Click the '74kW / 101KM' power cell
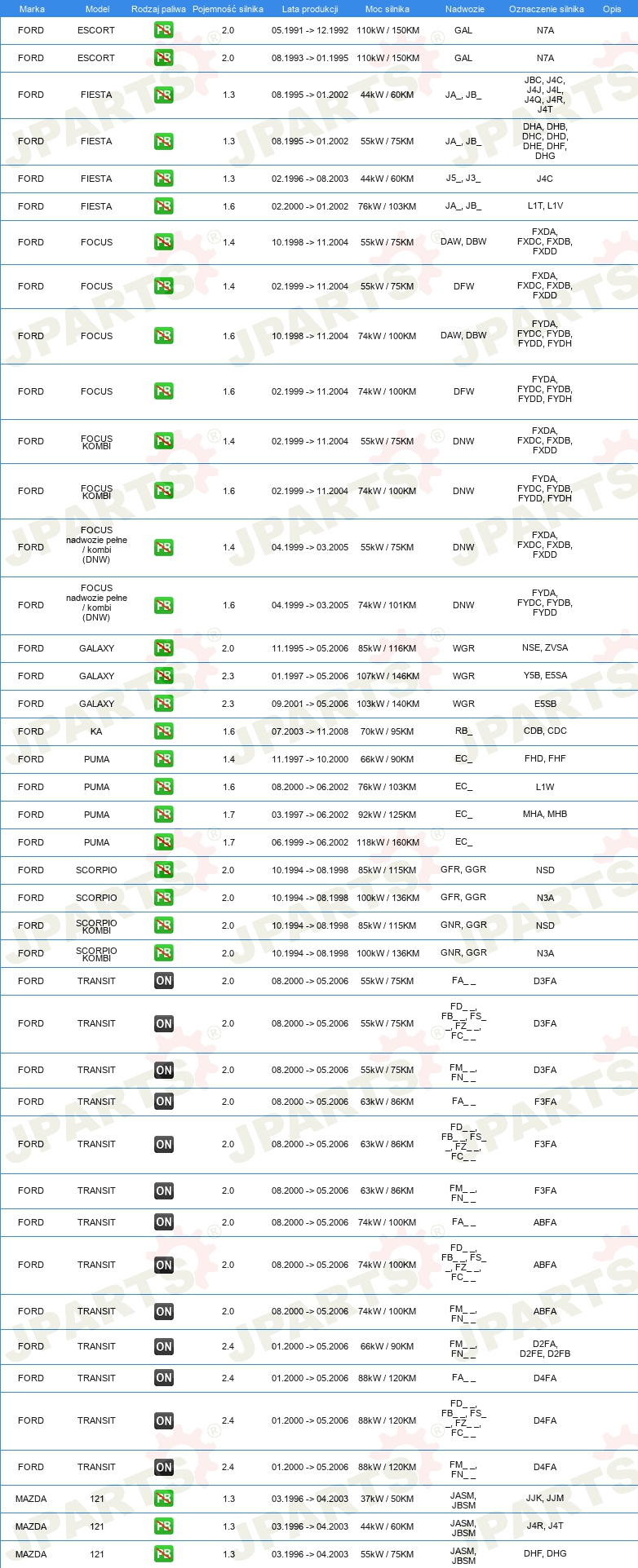This screenshot has height=1568, width=638. pyautogui.click(x=387, y=605)
